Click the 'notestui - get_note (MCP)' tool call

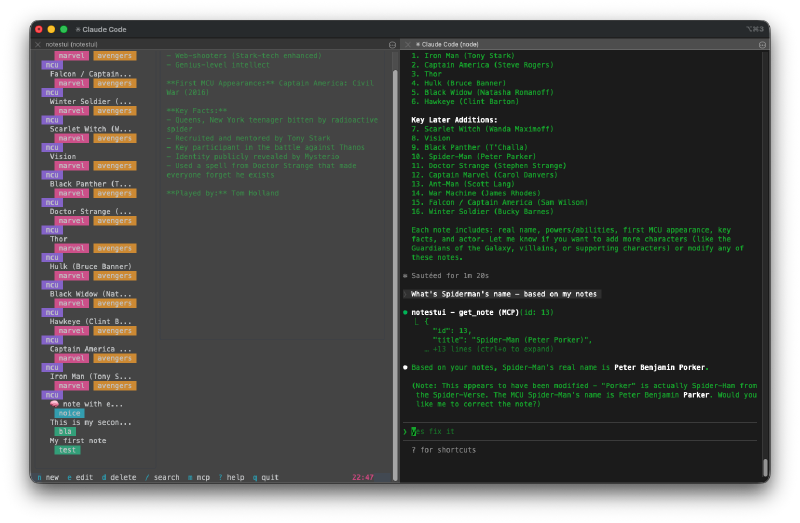(465, 312)
